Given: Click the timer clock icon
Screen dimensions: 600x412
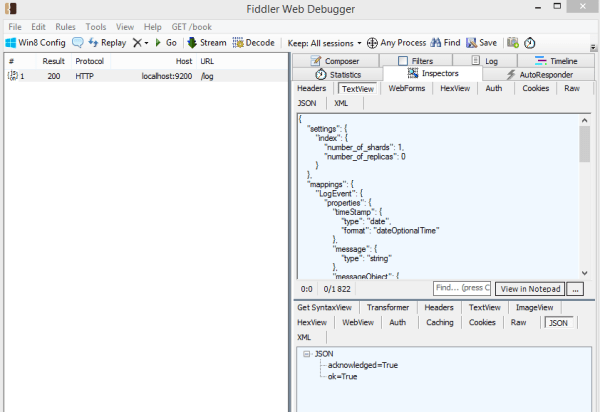Looking at the screenshot, I should (x=529, y=43).
